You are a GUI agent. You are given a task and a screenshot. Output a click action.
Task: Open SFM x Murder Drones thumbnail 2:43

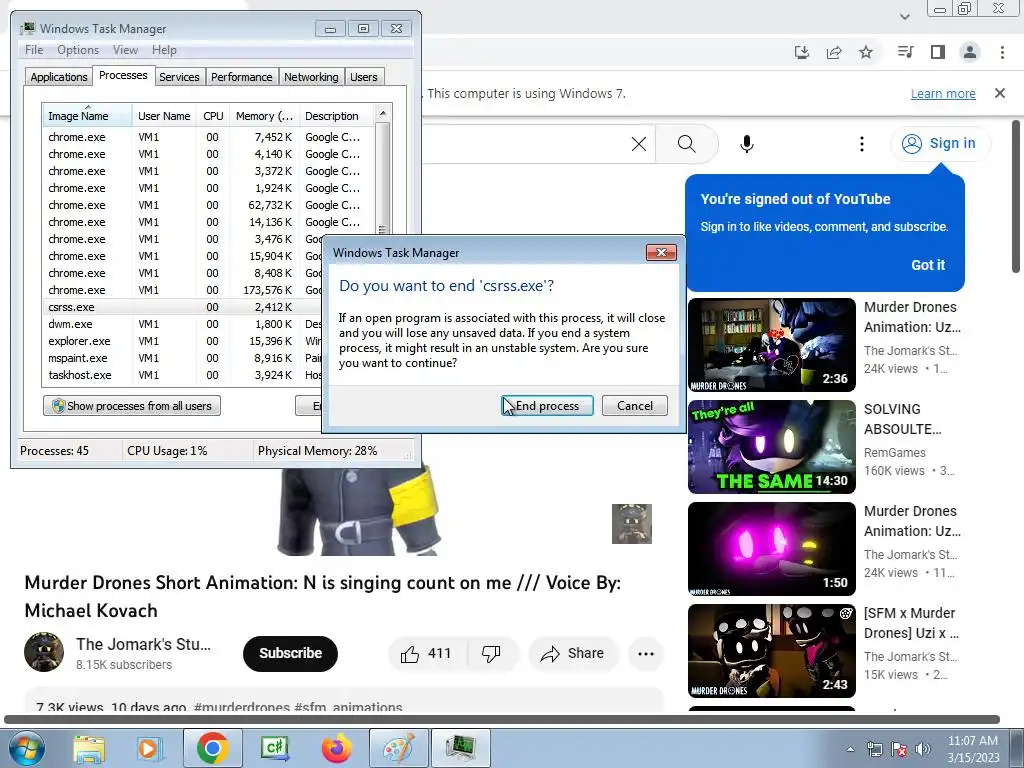772,650
